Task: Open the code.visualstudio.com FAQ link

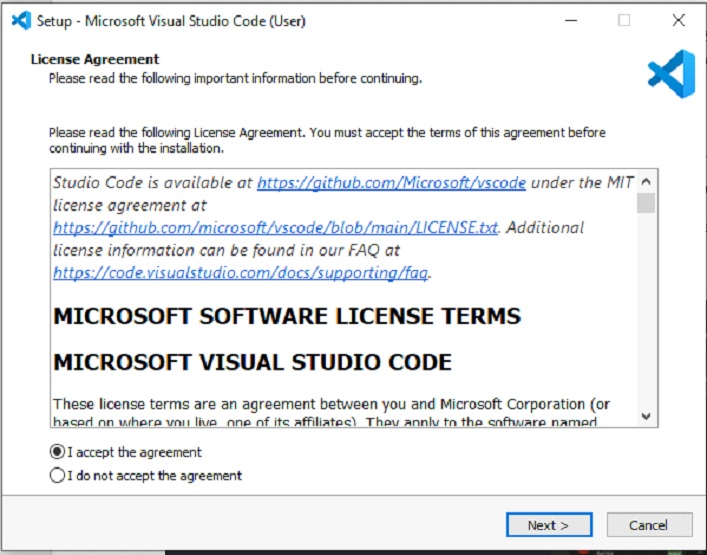Action: (x=240, y=273)
